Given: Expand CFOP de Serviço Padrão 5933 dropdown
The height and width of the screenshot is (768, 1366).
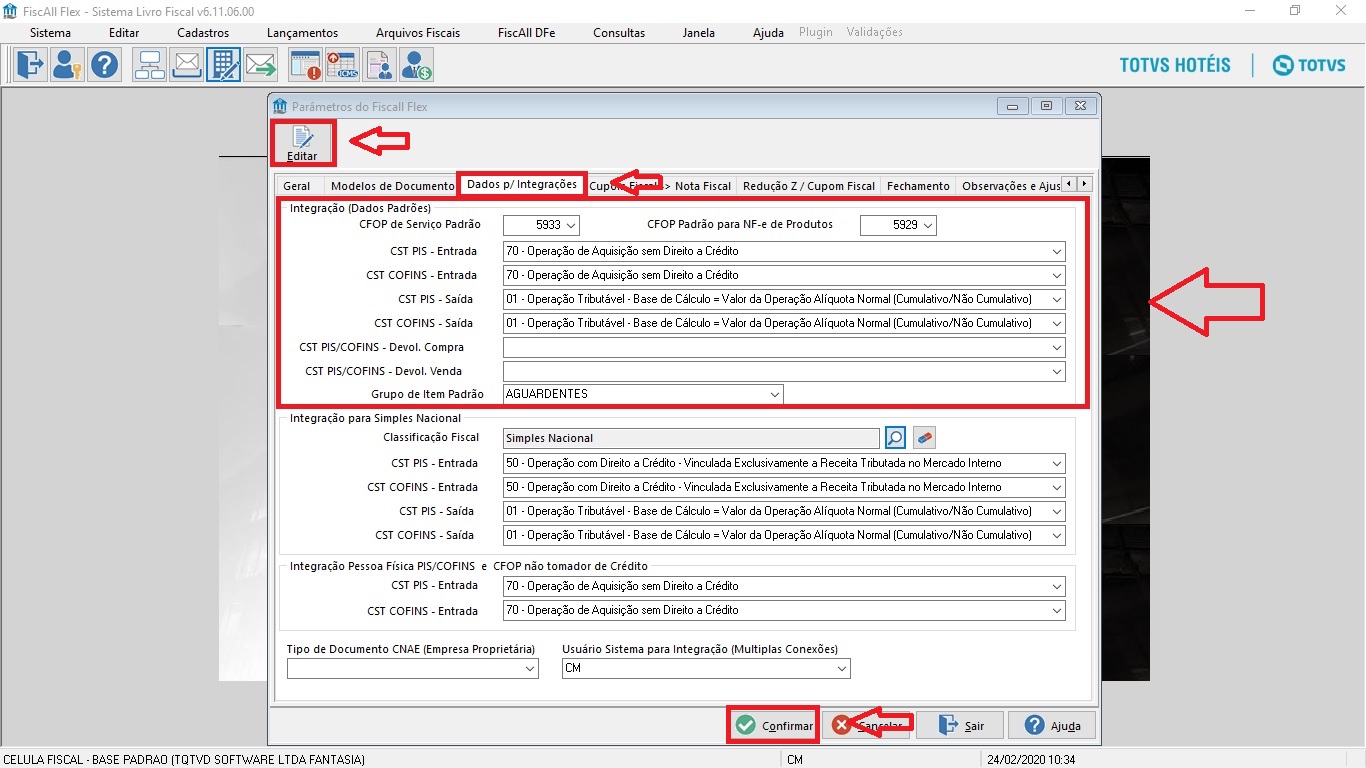Looking at the screenshot, I should 572,226.
